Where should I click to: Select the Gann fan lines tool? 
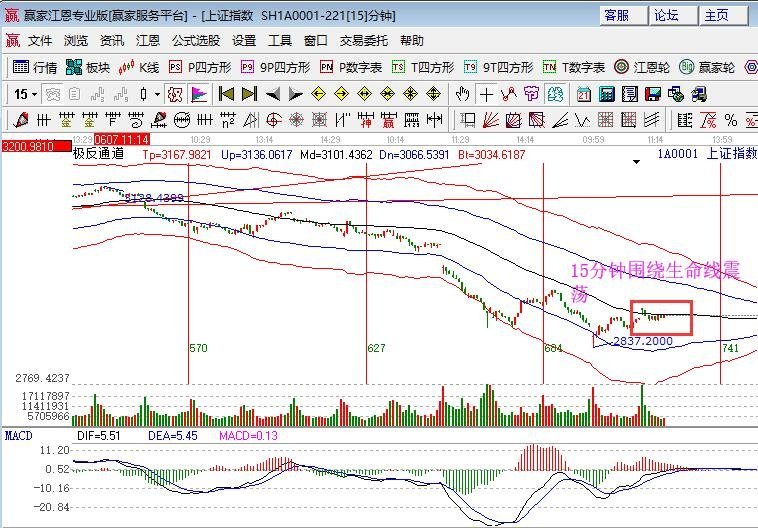[490, 120]
